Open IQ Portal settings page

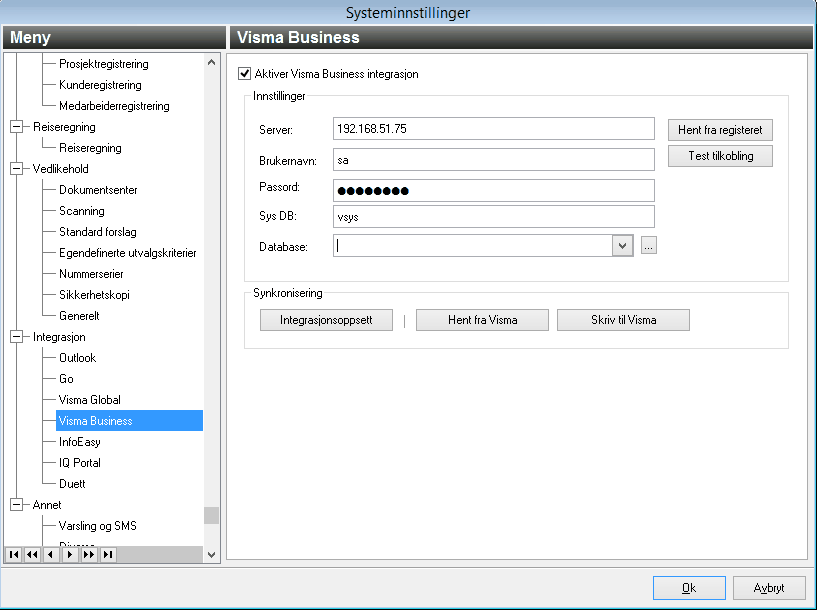tap(80, 463)
